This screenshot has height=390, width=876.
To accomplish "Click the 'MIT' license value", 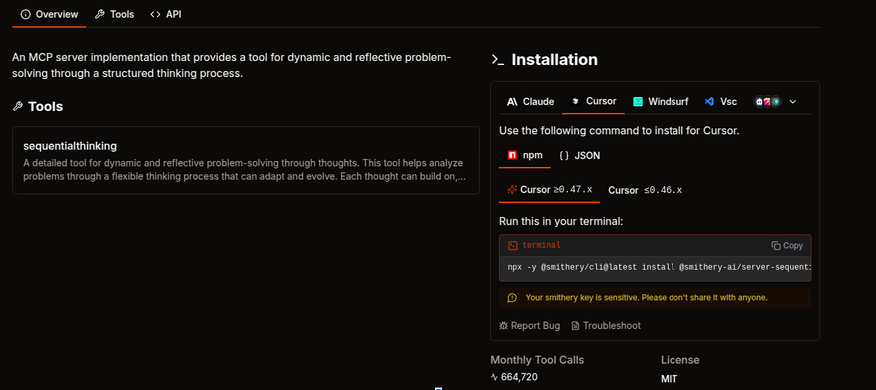I will point(669,379).
